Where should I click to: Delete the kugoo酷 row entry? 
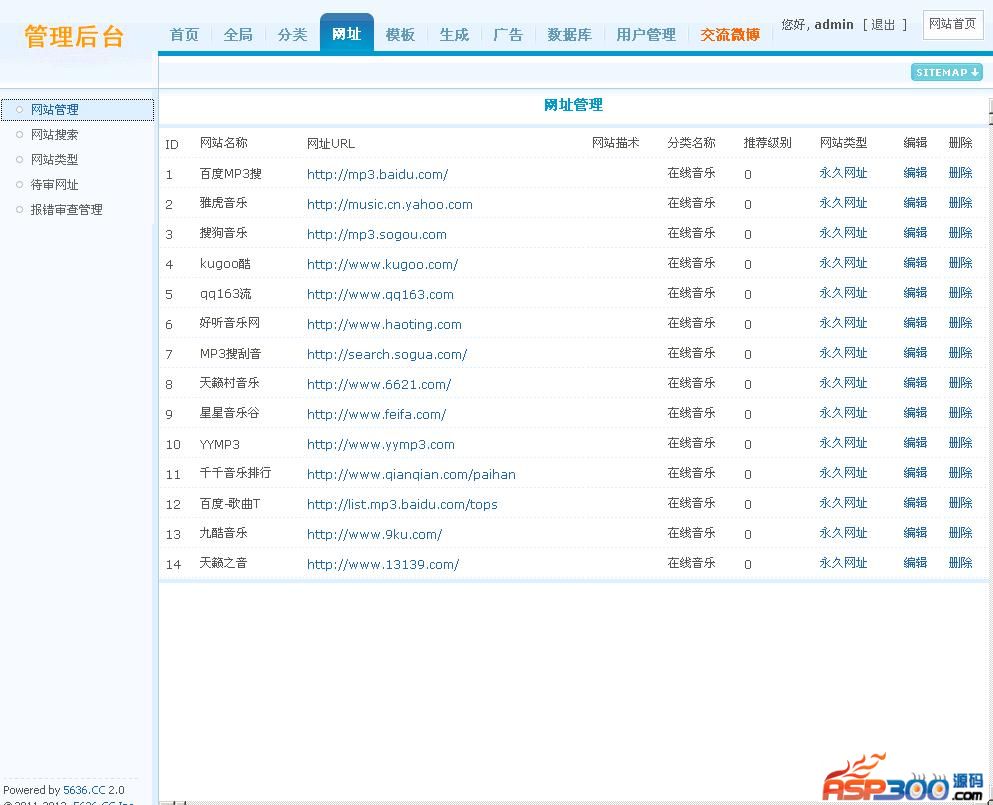[x=960, y=263]
